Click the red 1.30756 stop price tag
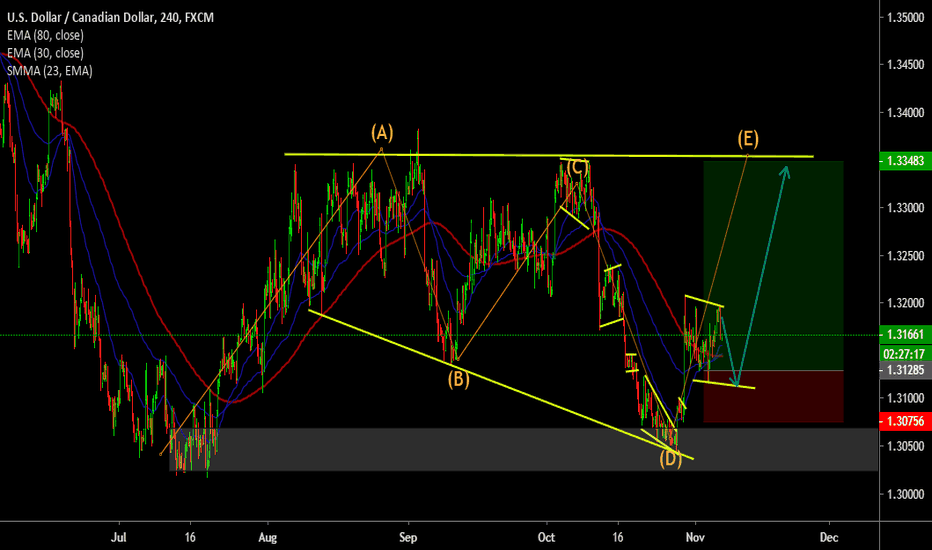The height and width of the screenshot is (550, 932). [905, 421]
